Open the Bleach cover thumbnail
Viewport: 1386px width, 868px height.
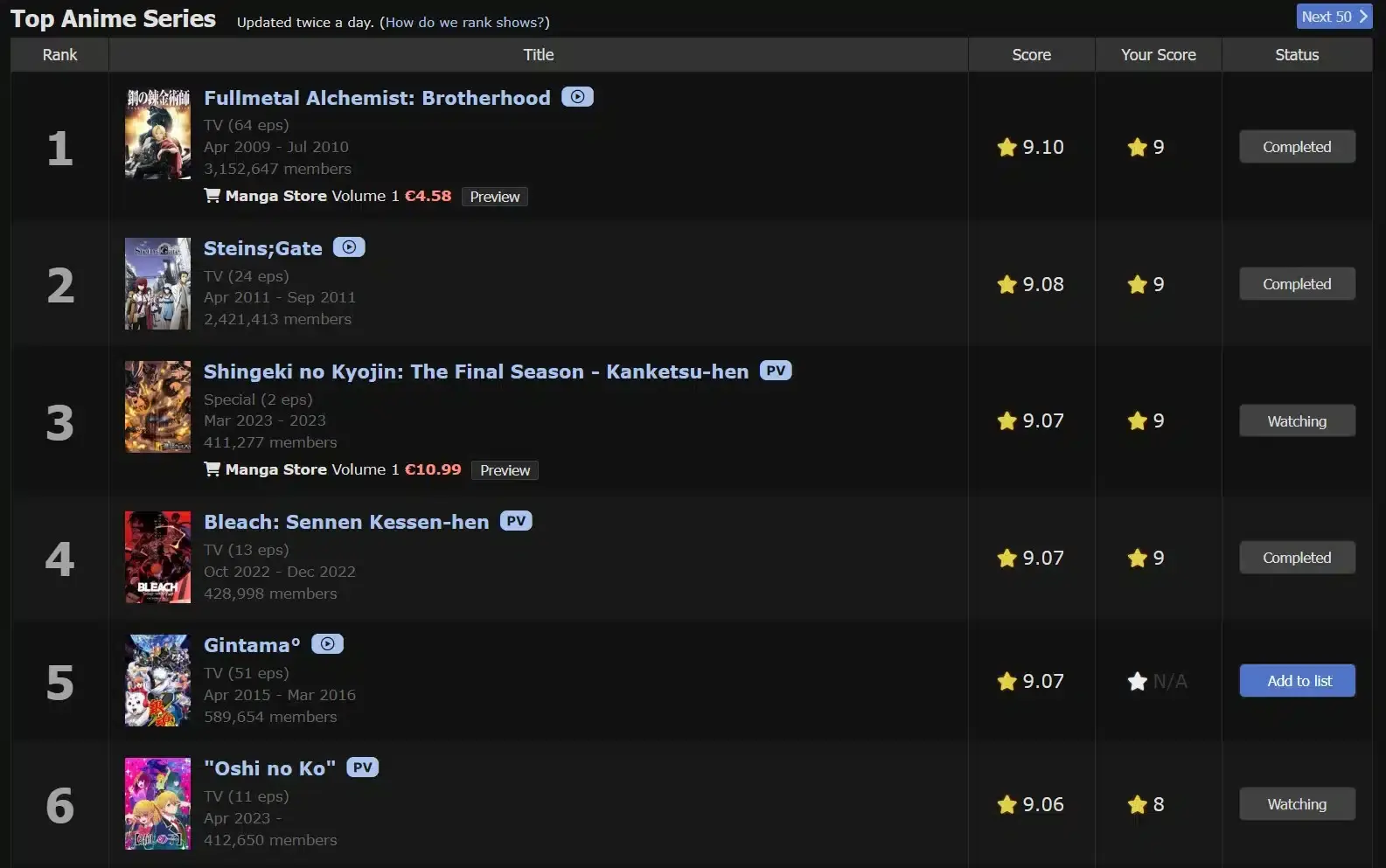tap(157, 557)
